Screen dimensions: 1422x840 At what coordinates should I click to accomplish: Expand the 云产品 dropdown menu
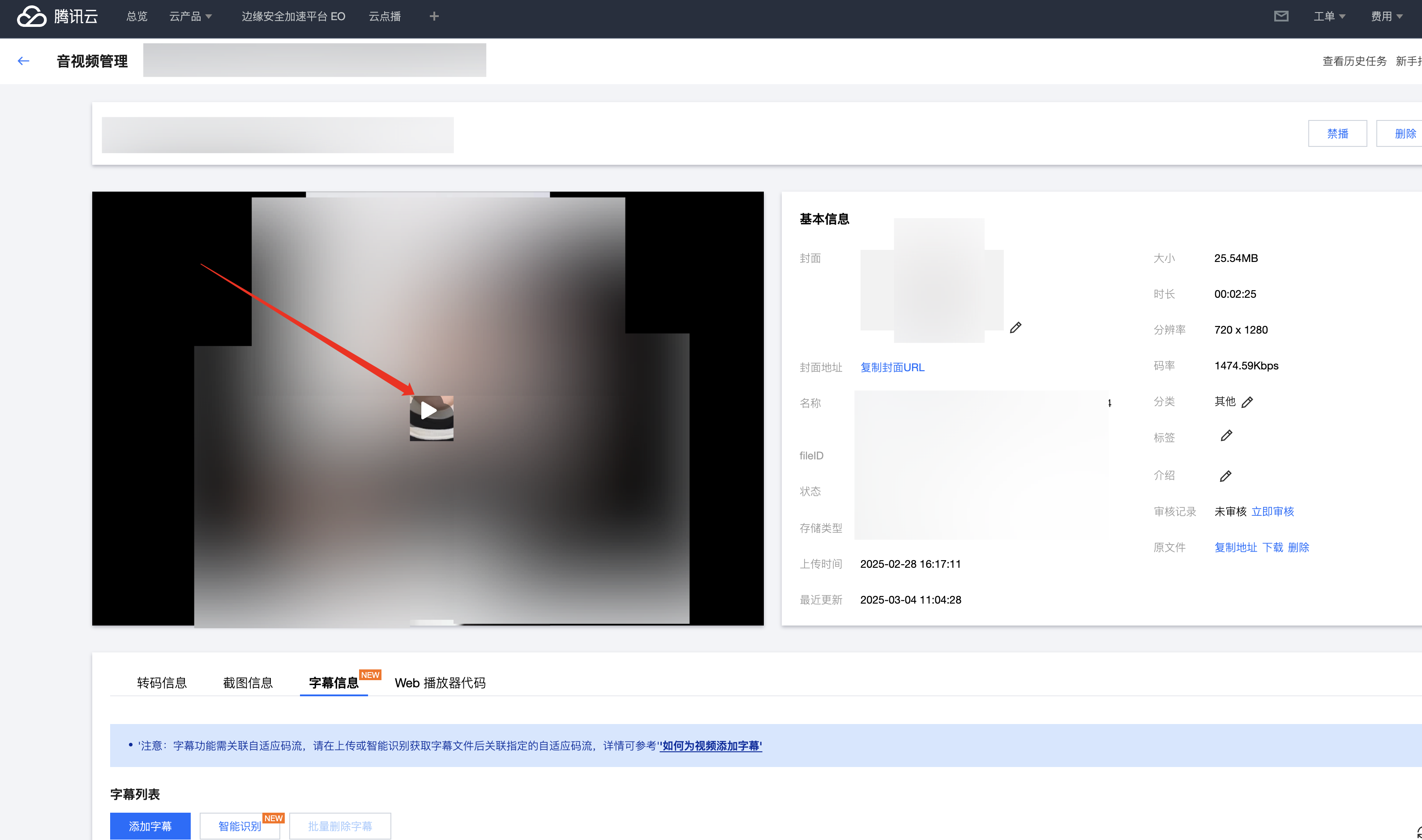pos(191,17)
